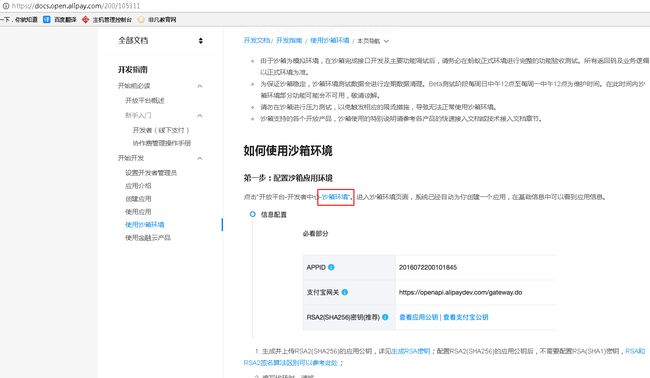Image resolution: width=650 pixels, height=378 pixels.
Task: Click the circle marker beside 信息配置
Action: coord(252,214)
